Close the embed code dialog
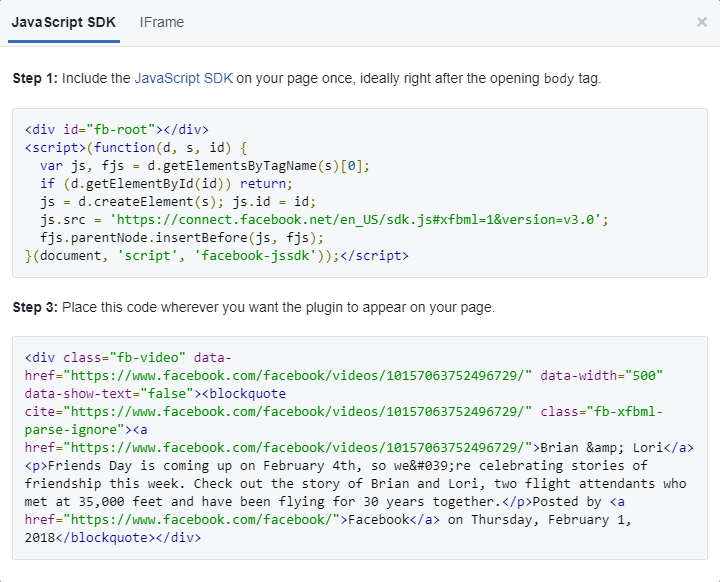720x582 pixels. (x=702, y=22)
